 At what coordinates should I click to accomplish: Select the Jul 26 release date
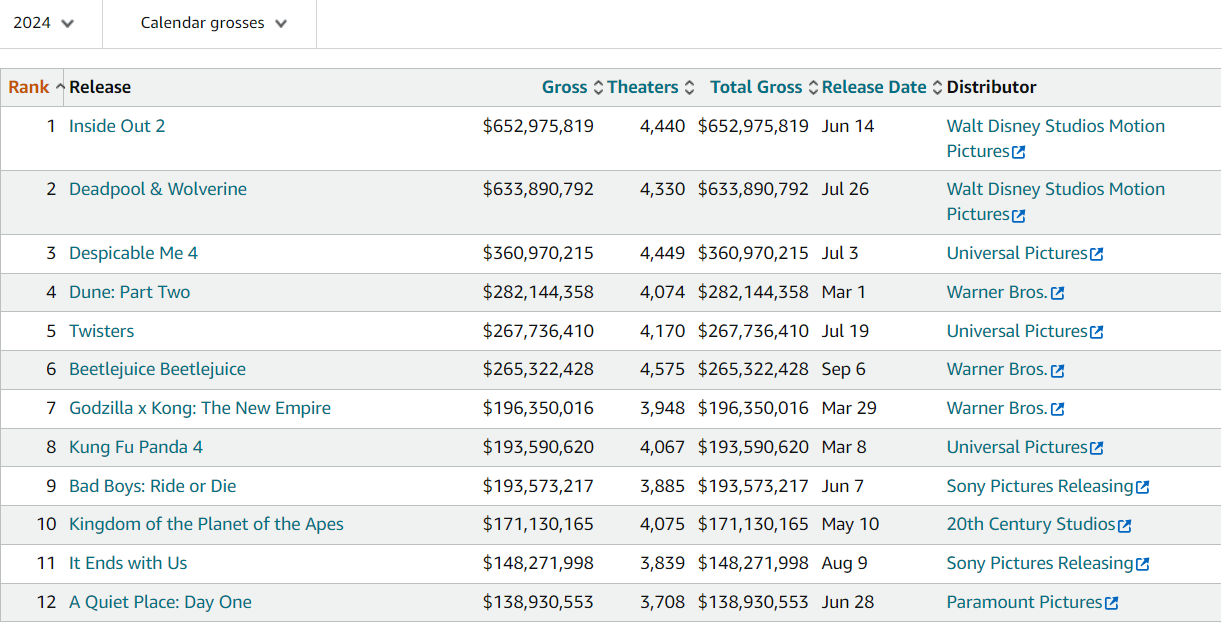click(846, 189)
